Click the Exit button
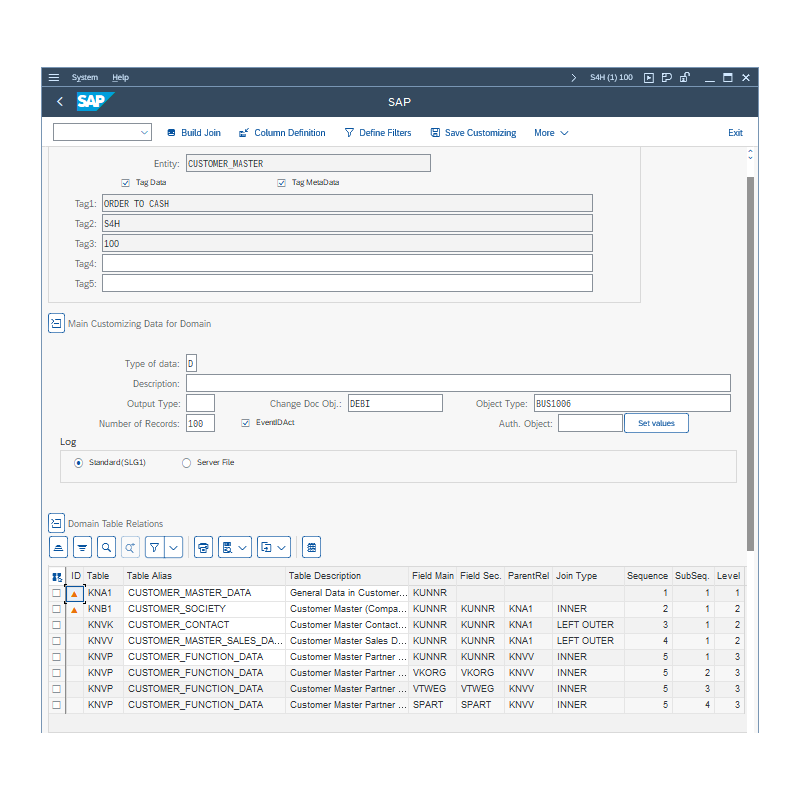Image resolution: width=800 pixels, height=800 pixels. tap(735, 133)
